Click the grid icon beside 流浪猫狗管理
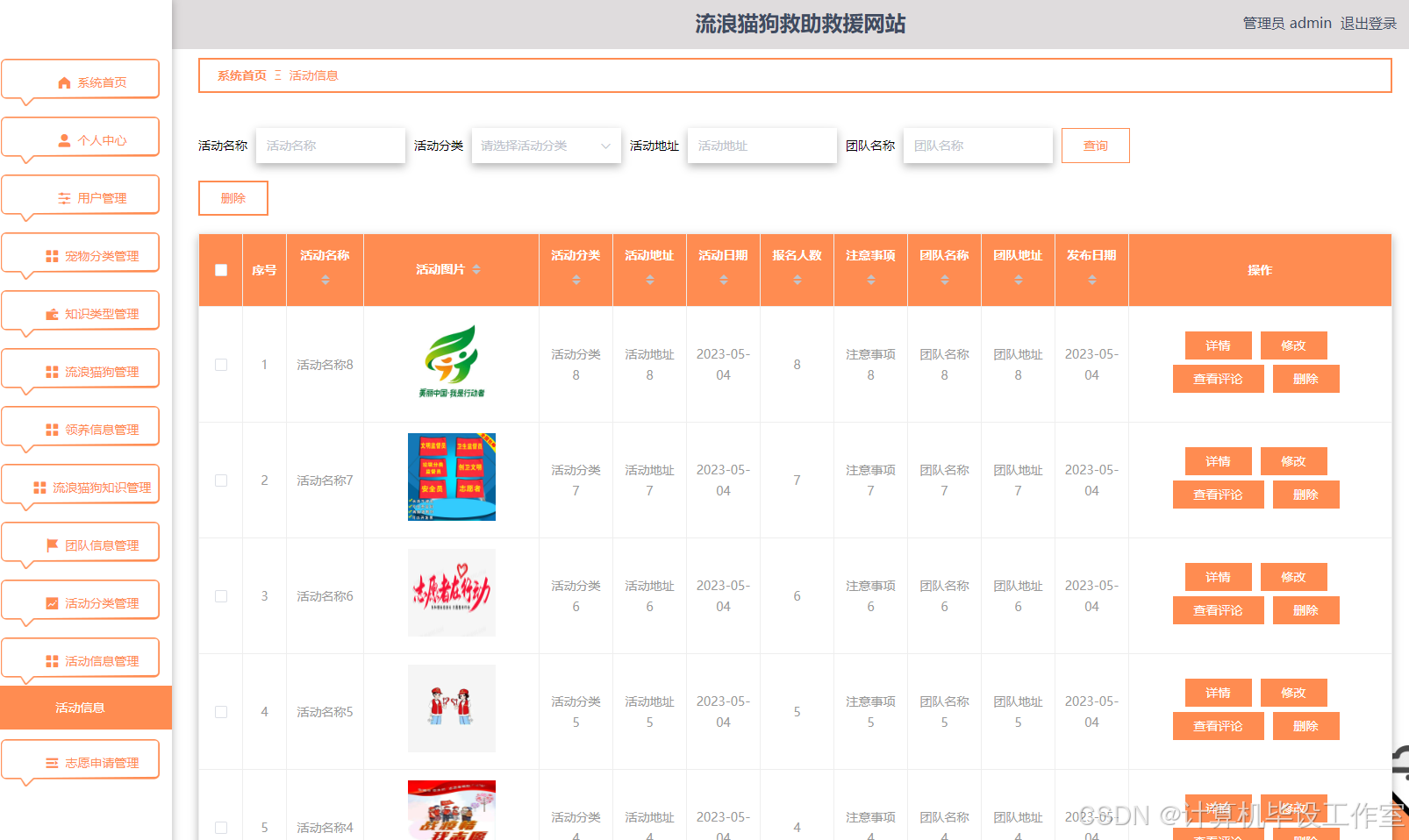 coord(52,372)
